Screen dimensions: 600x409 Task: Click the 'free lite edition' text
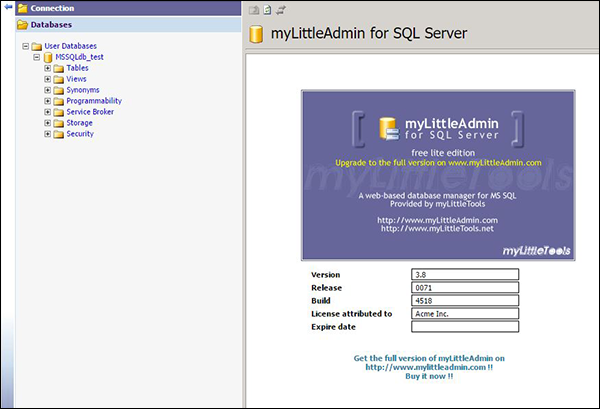[x=443, y=153]
